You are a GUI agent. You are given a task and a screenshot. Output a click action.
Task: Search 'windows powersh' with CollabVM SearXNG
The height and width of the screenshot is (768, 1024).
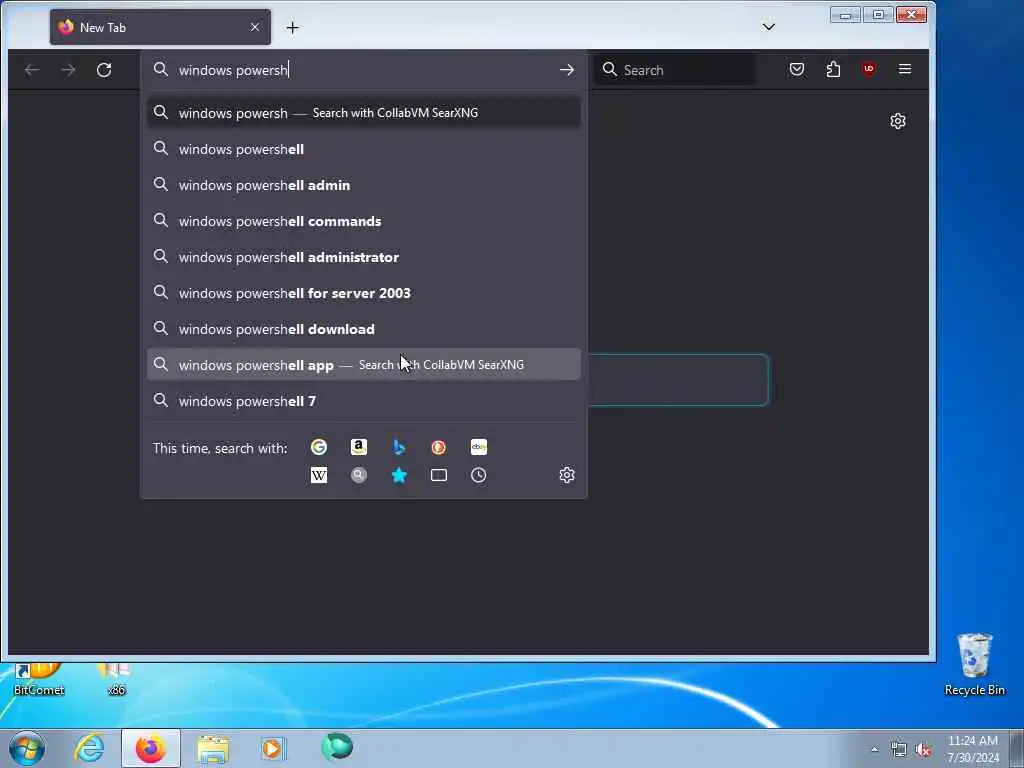point(364,112)
